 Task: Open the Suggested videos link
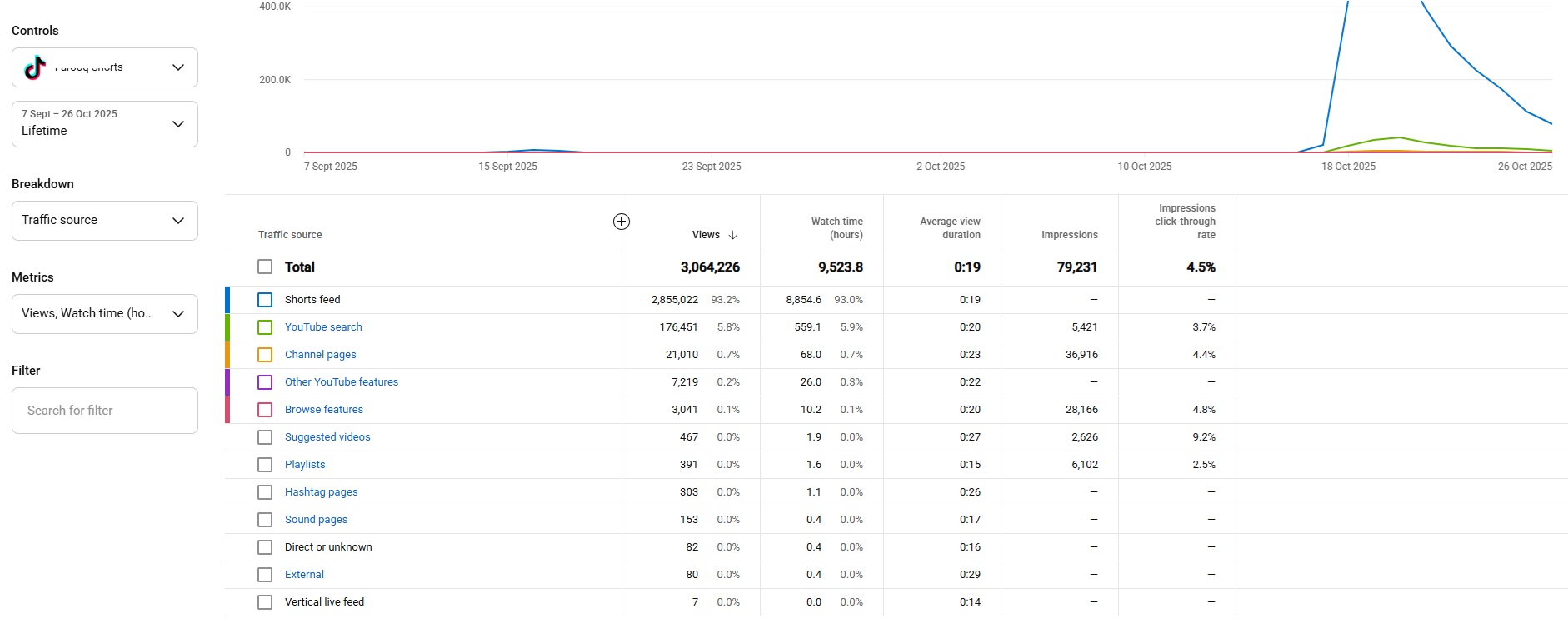click(x=327, y=437)
